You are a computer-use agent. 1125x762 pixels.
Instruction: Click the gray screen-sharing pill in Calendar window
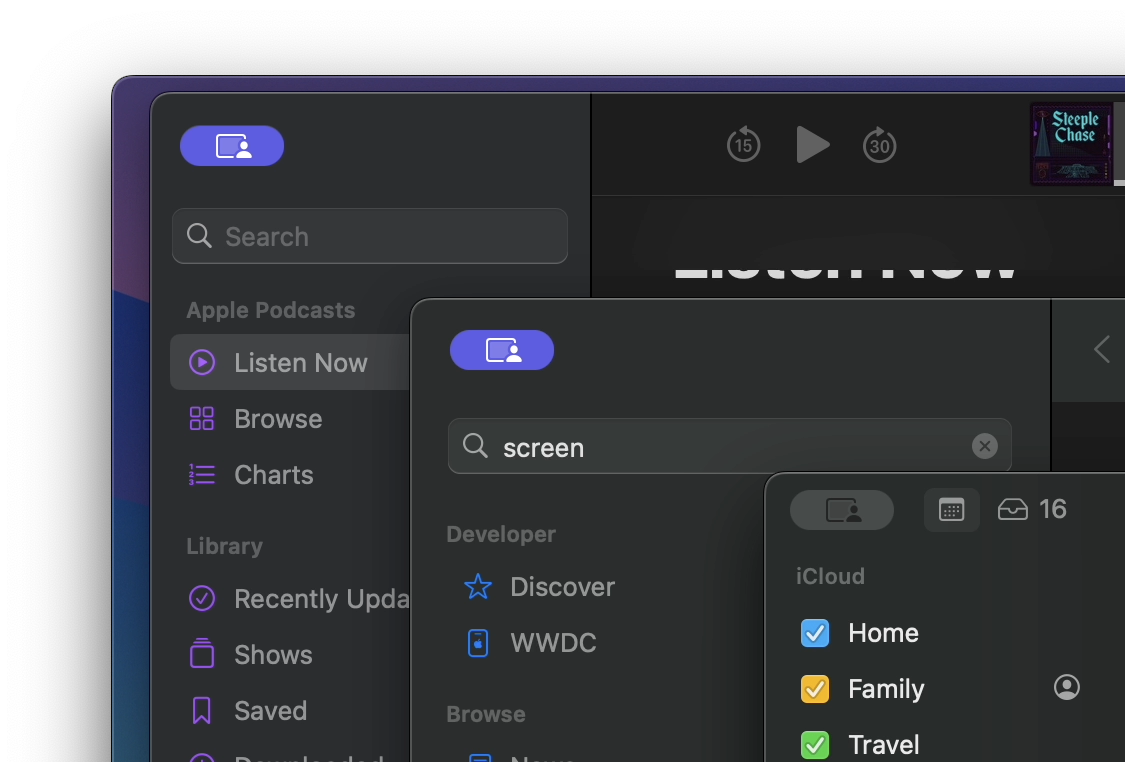pos(842,510)
